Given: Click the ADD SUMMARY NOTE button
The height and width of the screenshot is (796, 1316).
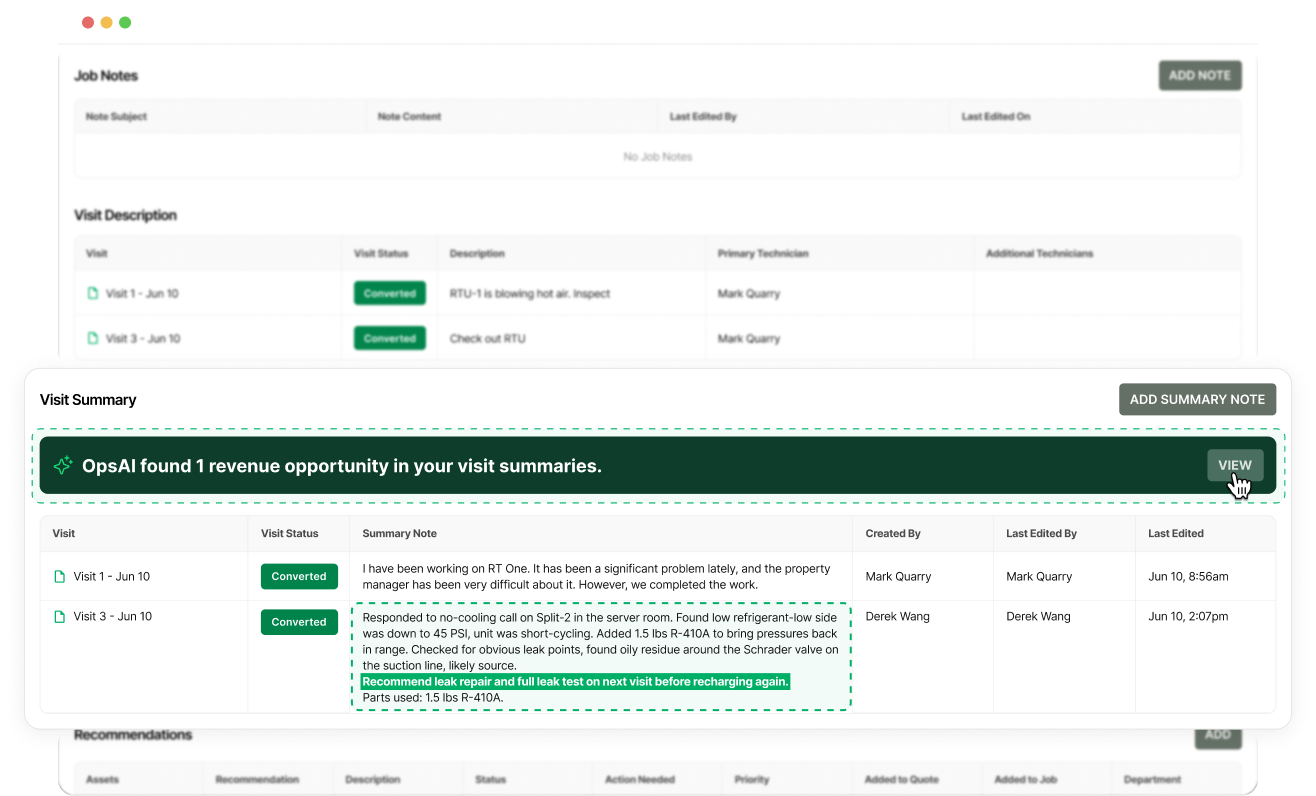Looking at the screenshot, I should pos(1197,399).
